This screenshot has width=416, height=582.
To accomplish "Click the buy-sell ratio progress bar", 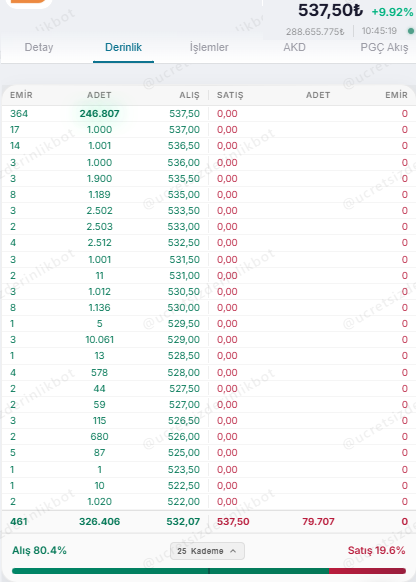I will pyautogui.click(x=209, y=571).
